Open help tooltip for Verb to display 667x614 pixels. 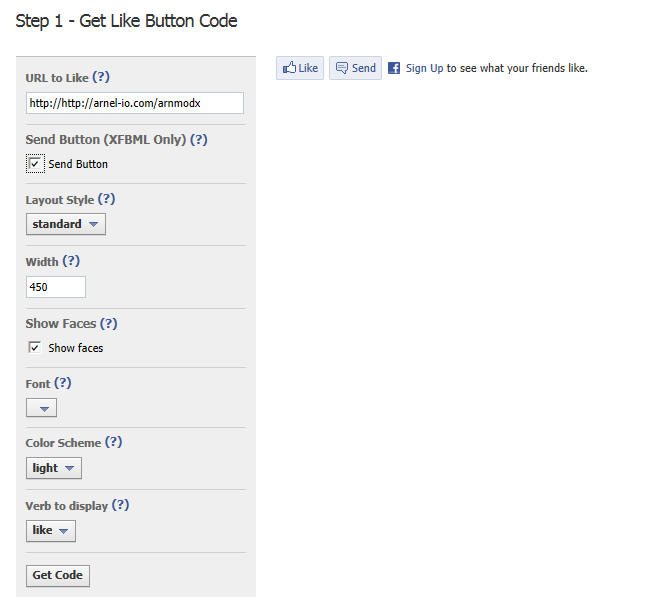pos(121,505)
